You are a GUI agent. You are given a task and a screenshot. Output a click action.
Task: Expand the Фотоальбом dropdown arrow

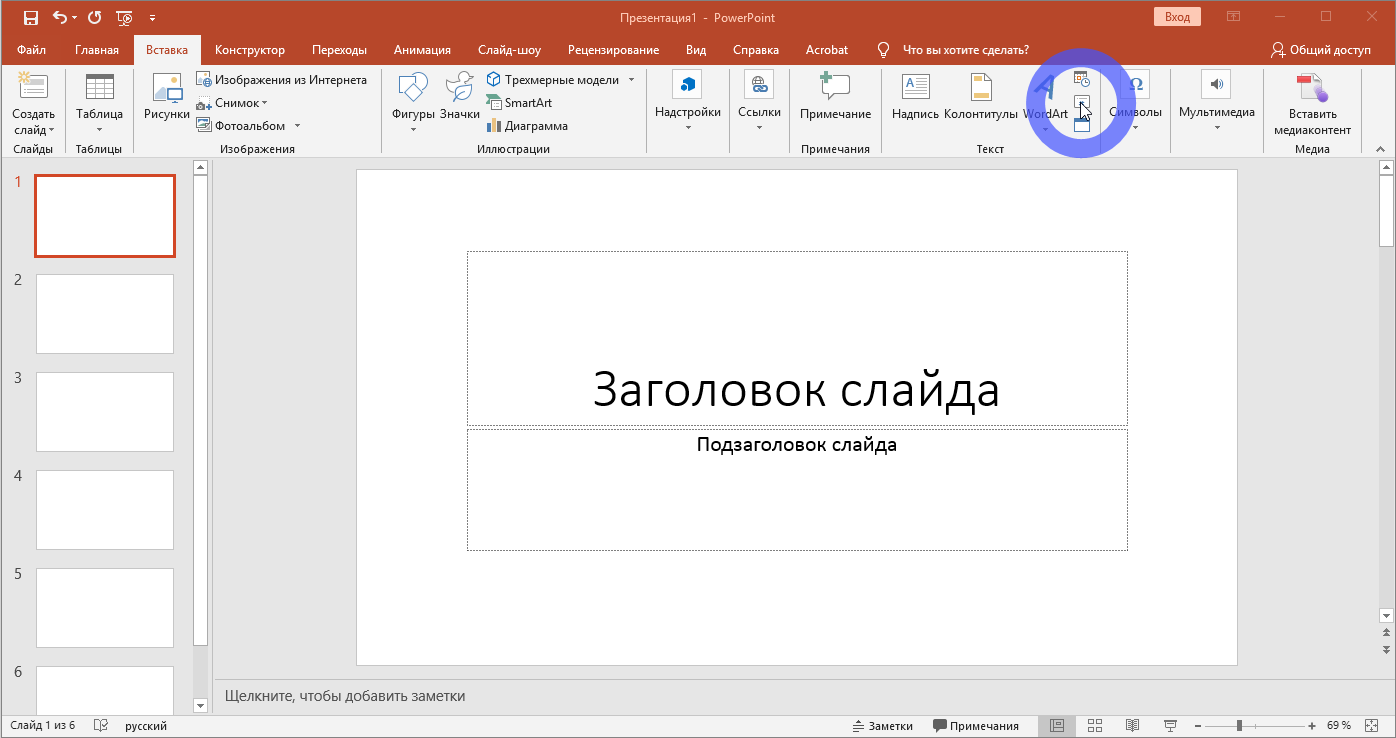click(297, 126)
